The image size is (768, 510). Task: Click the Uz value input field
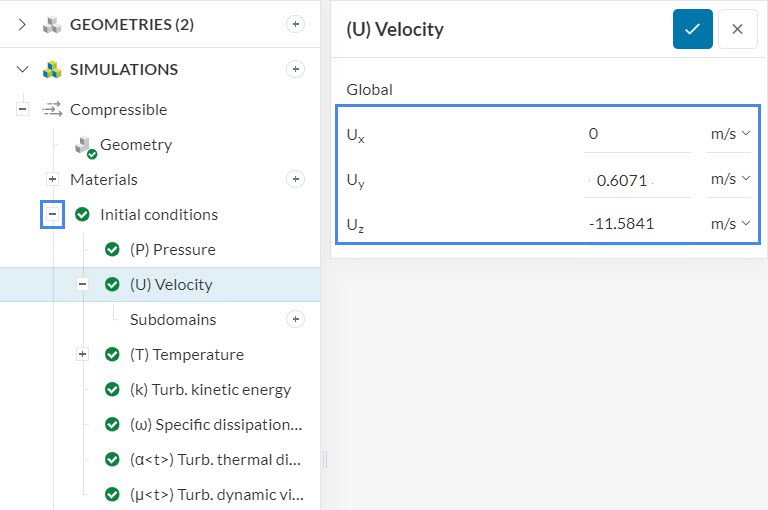click(x=637, y=224)
